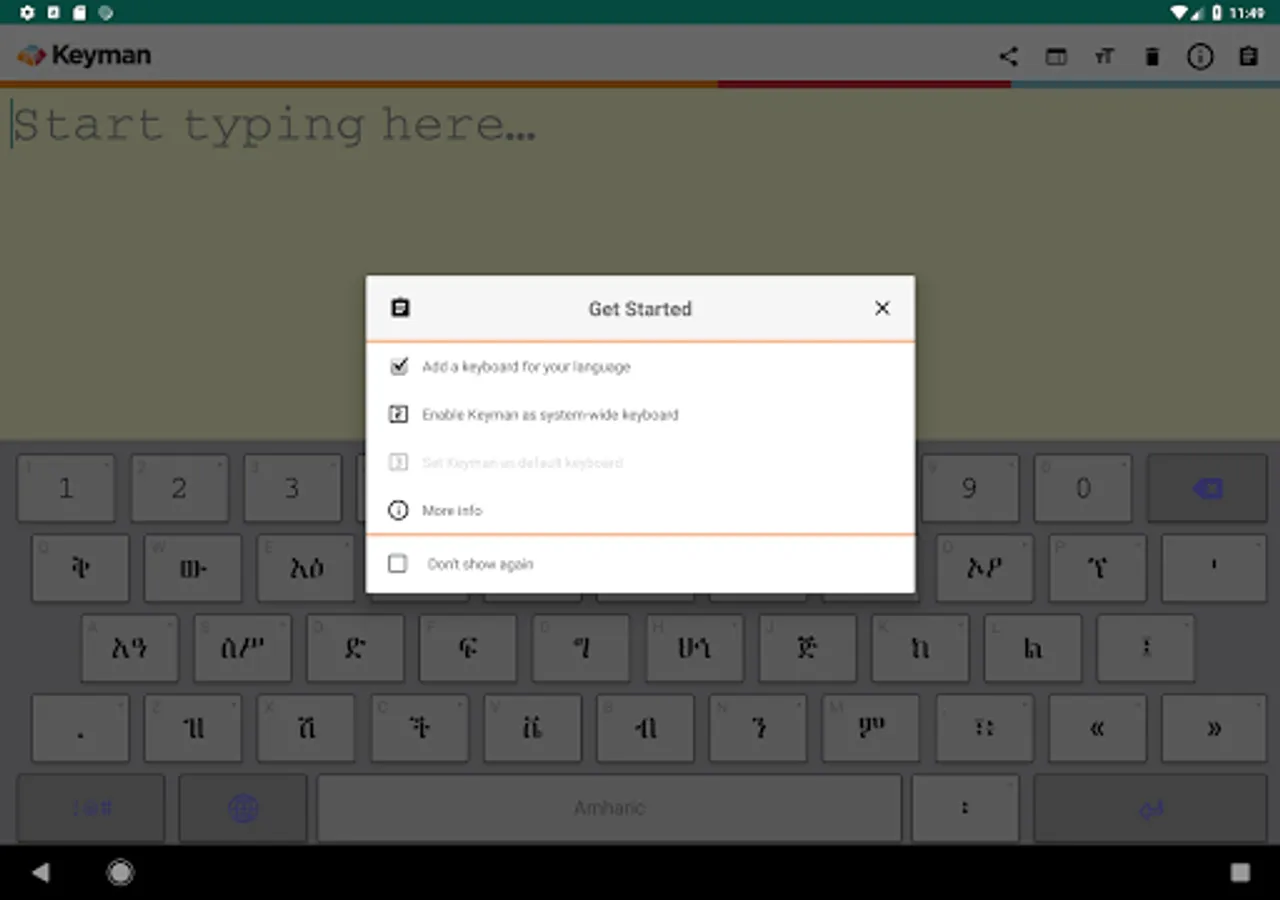Tap the trash clear-text icon
The image size is (1280, 900).
click(1152, 57)
